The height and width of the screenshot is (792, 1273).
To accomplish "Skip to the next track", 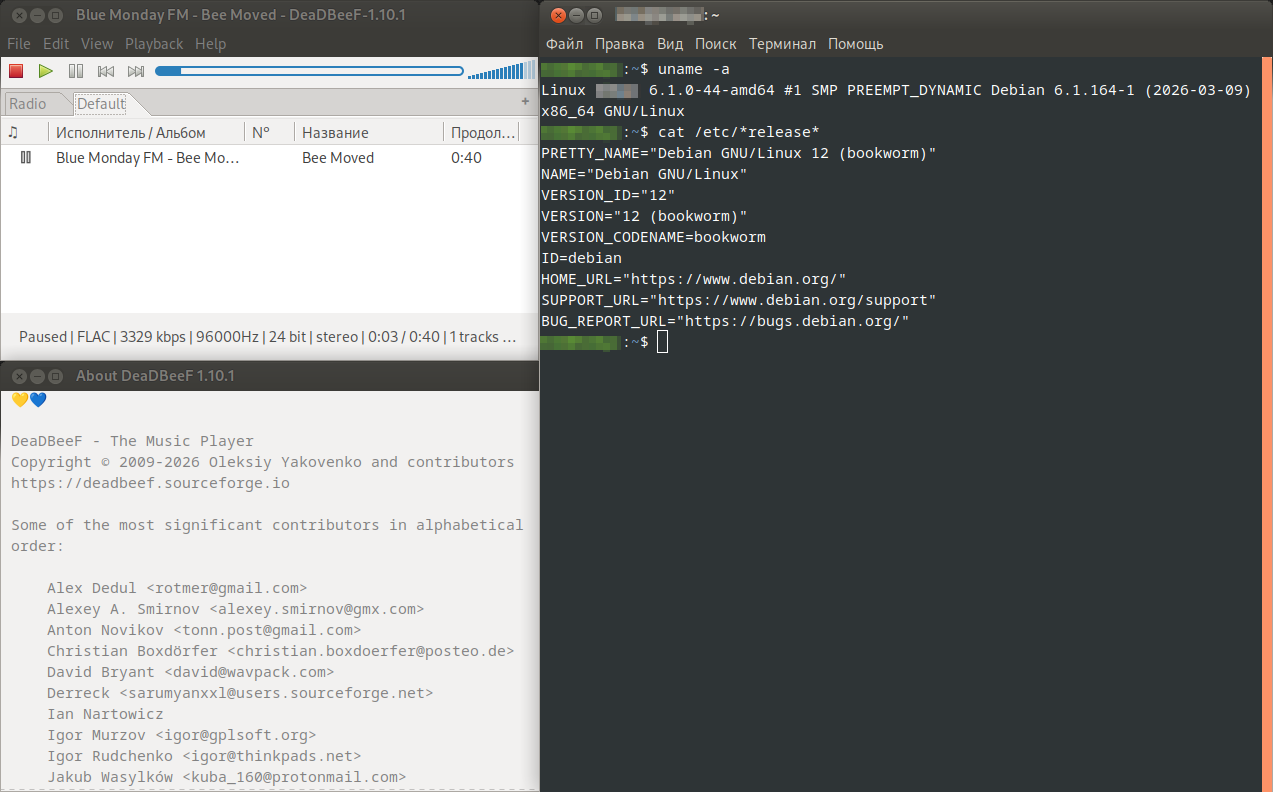I will pos(136,71).
